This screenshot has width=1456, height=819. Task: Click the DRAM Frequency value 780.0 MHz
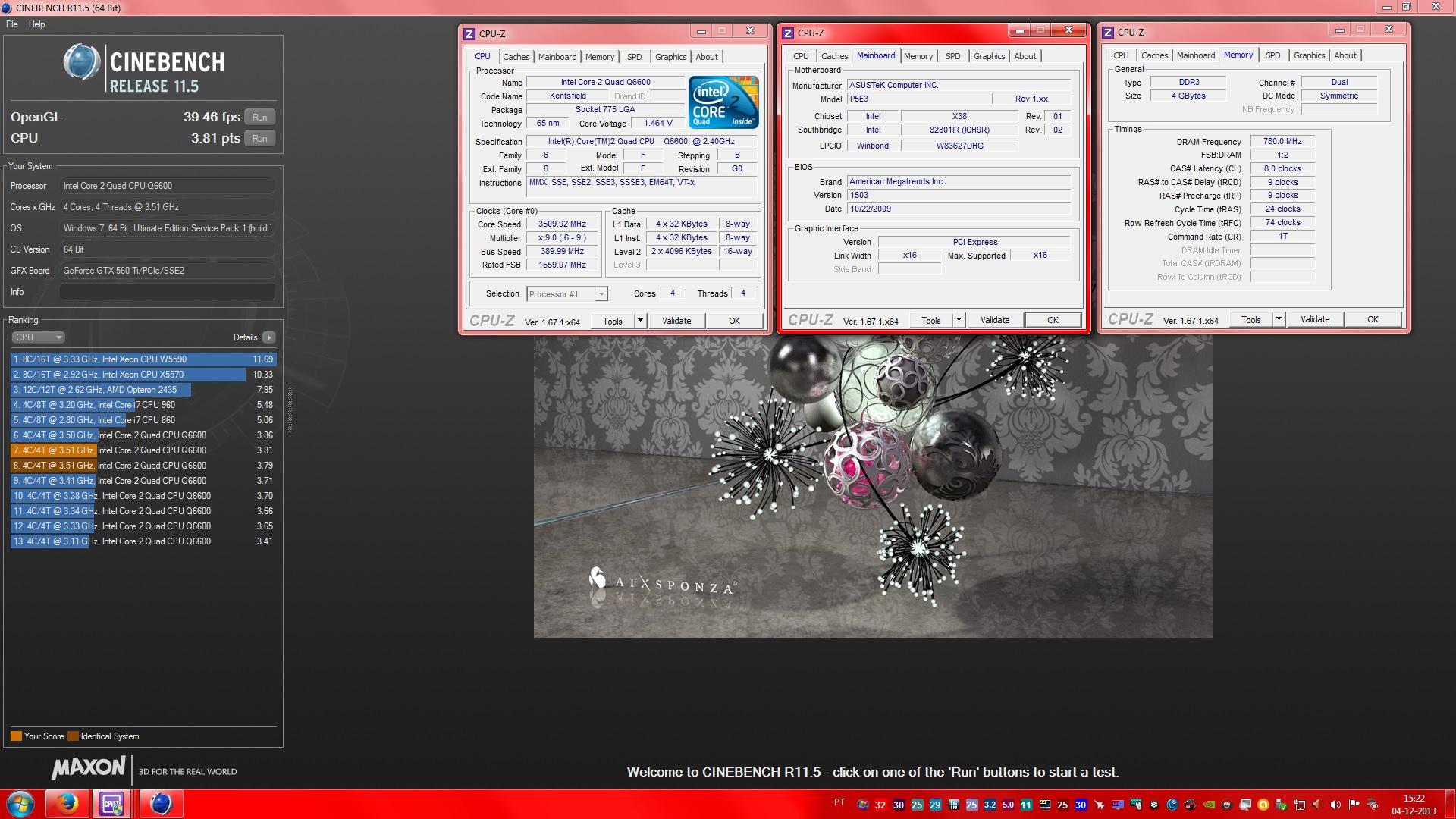pyautogui.click(x=1282, y=141)
